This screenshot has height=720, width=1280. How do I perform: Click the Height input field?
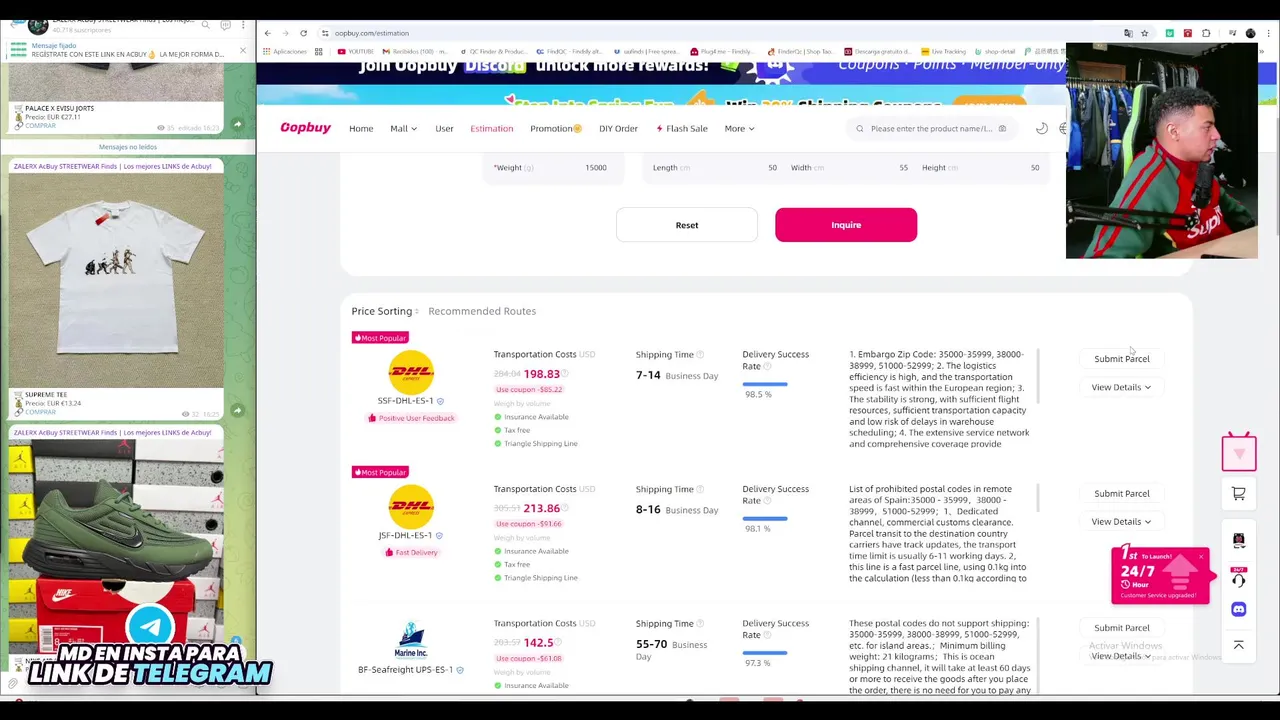(980, 167)
